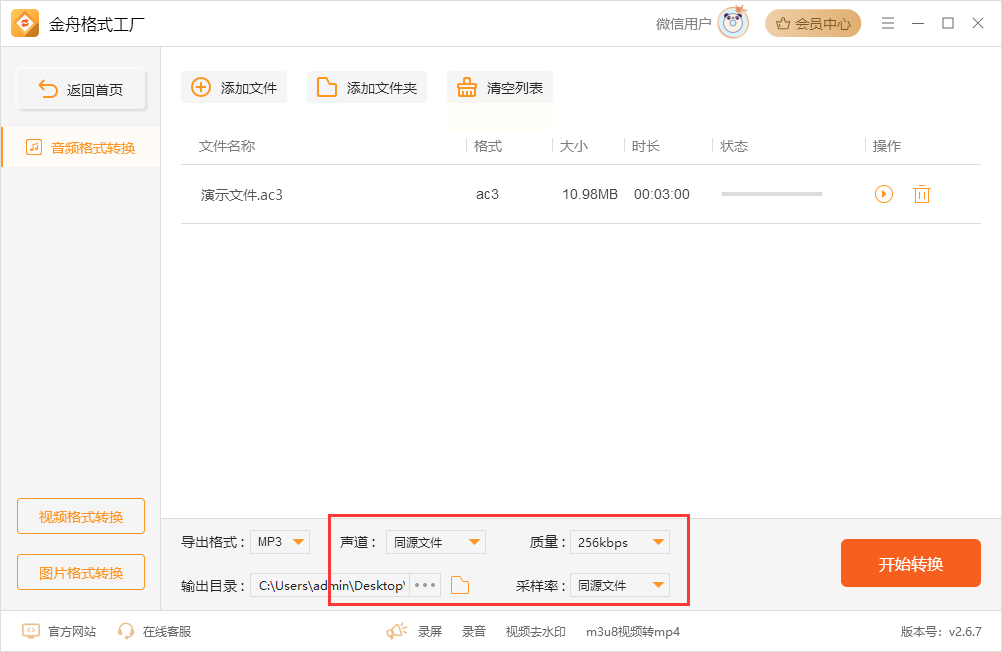Click the 格式 column header

488,146
